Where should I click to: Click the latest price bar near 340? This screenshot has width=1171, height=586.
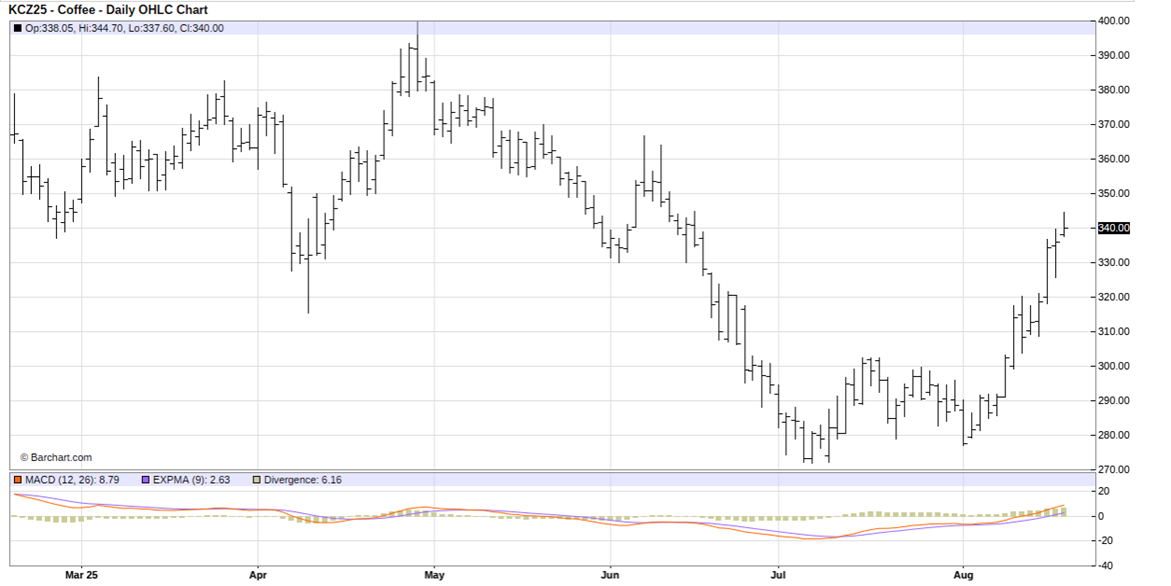pyautogui.click(x=1064, y=225)
